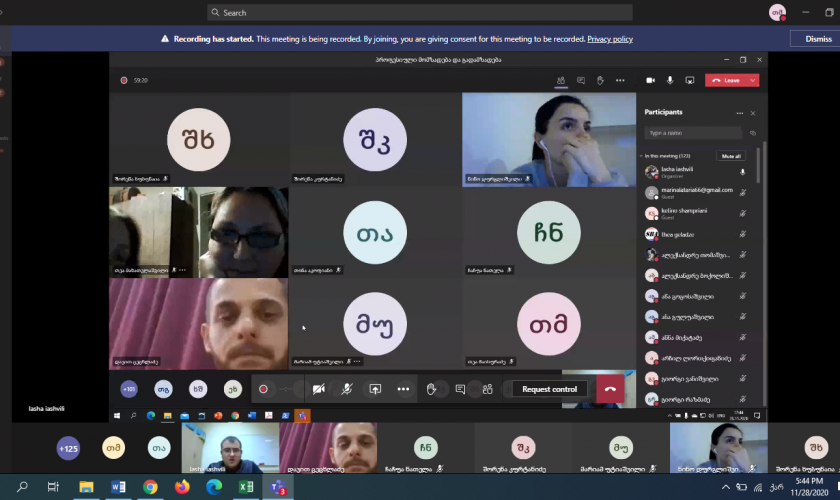The height and width of the screenshot is (500, 840).
Task: Select bearded man video thumbnail in bottom strip
Action: [328, 447]
